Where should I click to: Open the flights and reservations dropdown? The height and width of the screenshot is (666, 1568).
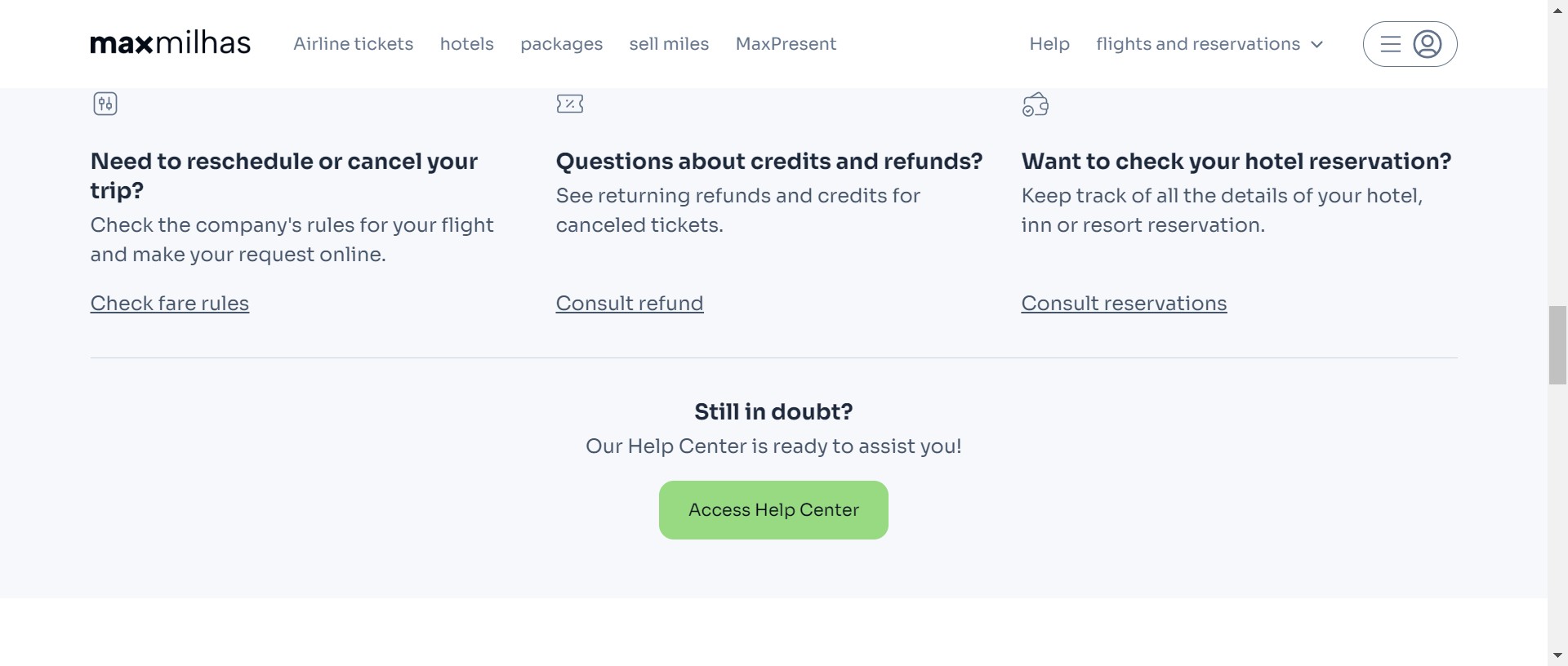tap(1197, 44)
